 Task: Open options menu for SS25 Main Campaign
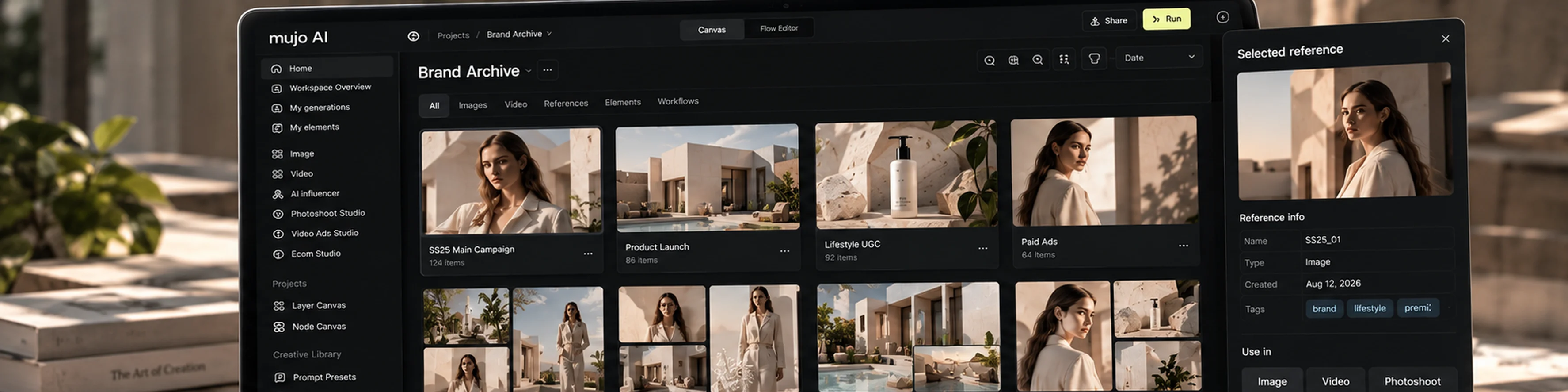(587, 254)
